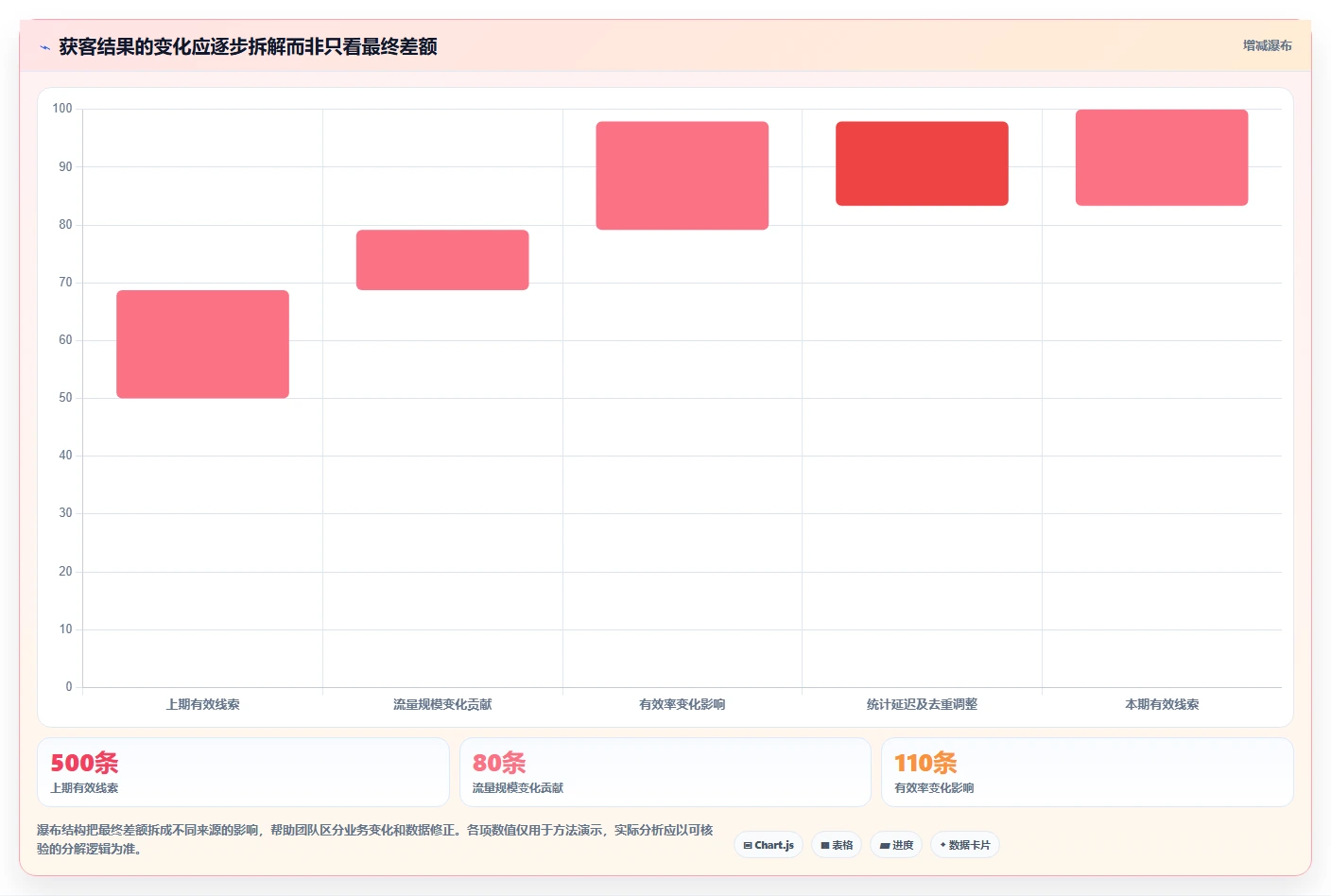Click the 有效率变化影响 x-axis label

point(682,704)
